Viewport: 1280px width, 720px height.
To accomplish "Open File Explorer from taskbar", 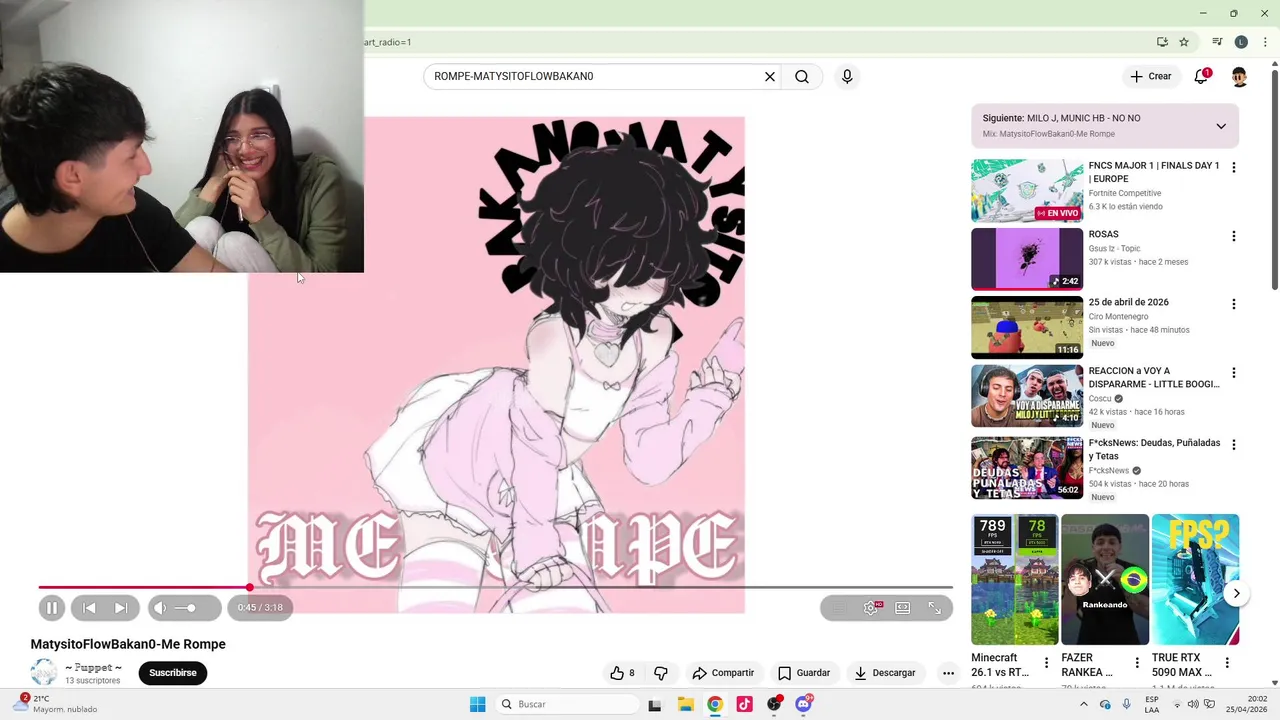I will coord(686,704).
